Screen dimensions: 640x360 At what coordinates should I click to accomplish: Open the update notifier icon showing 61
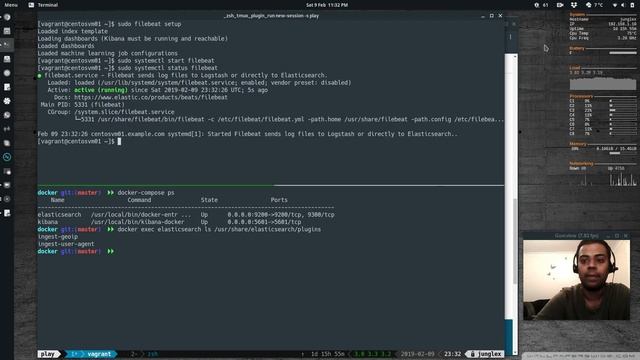[x=541, y=5]
